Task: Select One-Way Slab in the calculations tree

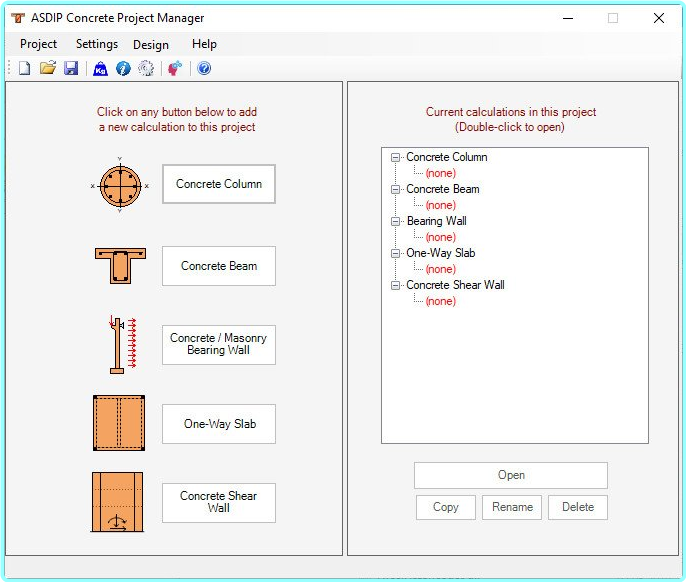Action: 441,253
